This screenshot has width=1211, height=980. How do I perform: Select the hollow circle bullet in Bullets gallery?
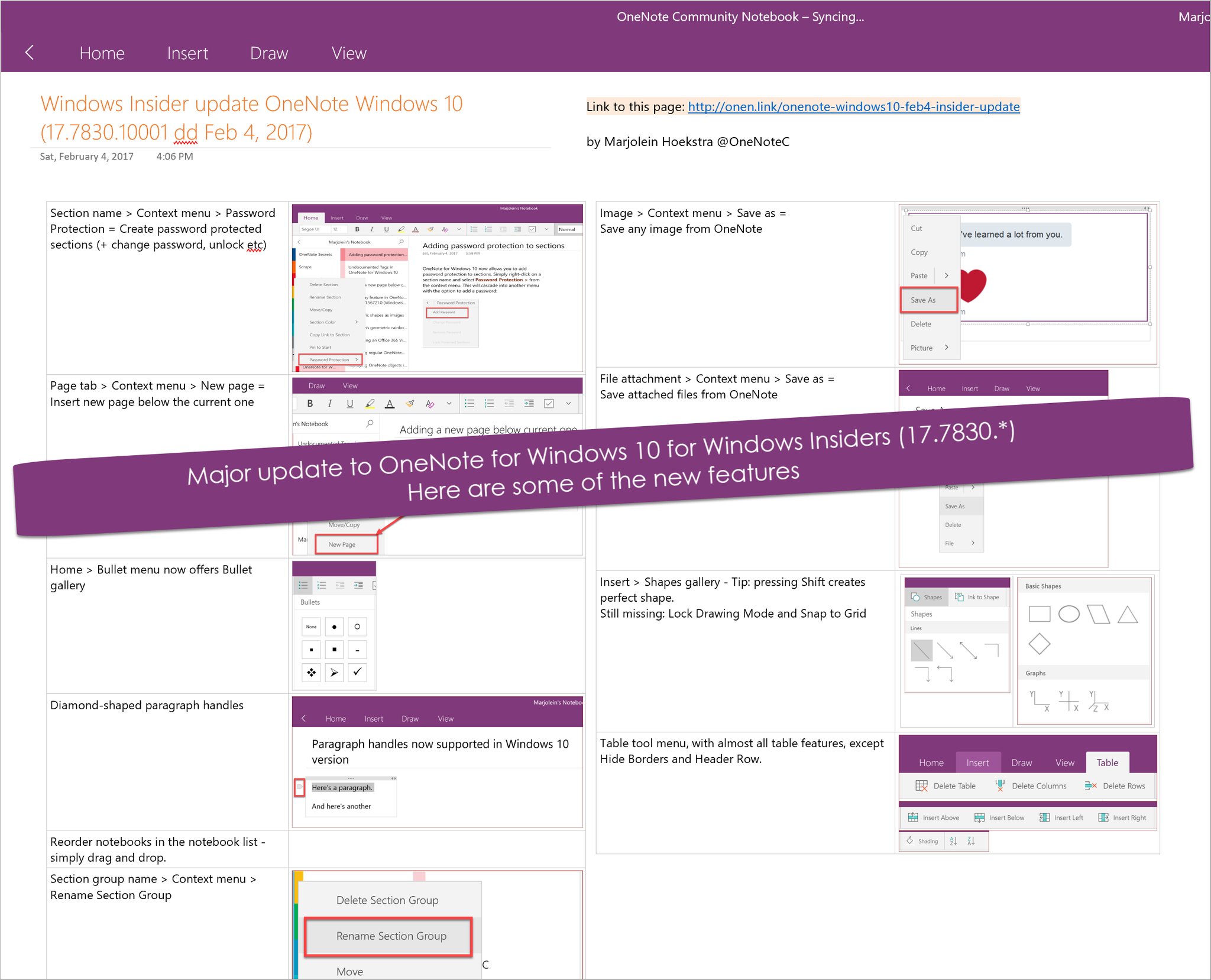point(357,627)
